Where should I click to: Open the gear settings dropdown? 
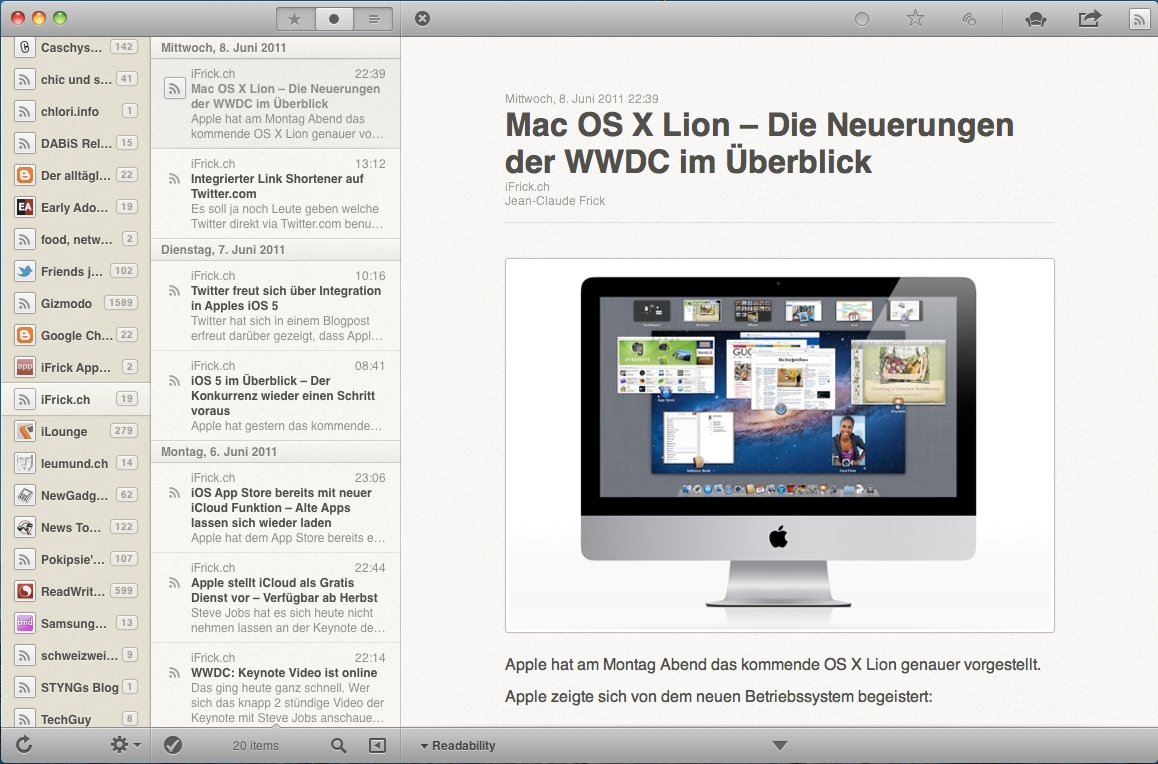pyautogui.click(x=125, y=745)
